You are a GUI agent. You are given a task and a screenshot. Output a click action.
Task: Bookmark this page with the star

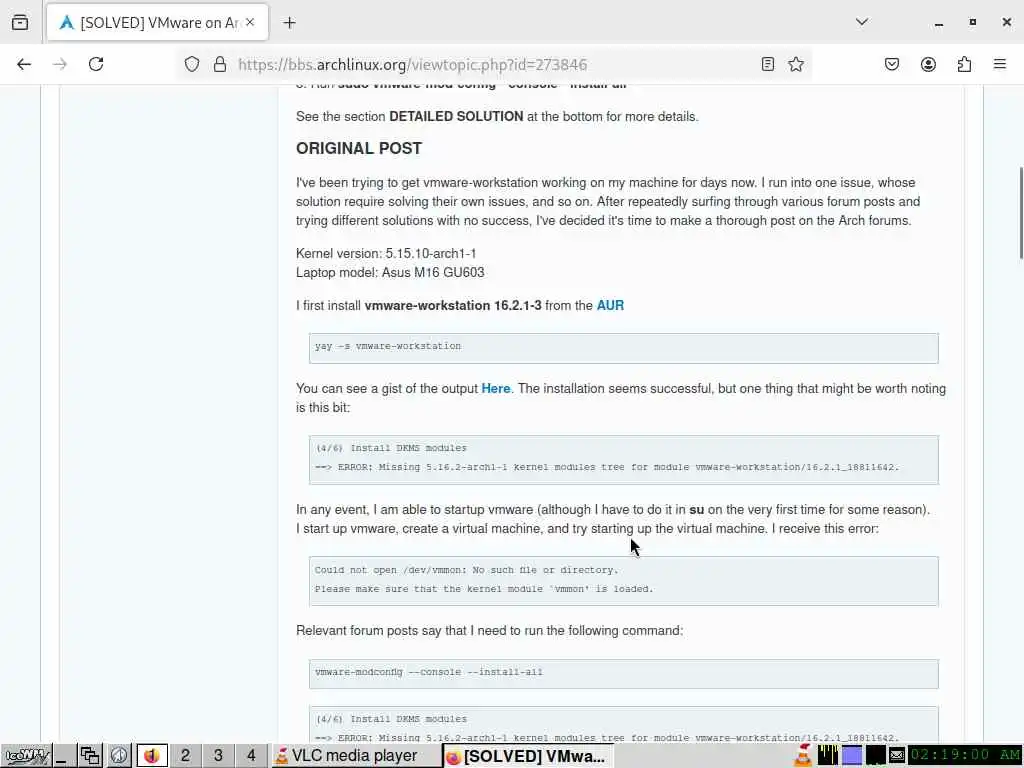point(795,64)
